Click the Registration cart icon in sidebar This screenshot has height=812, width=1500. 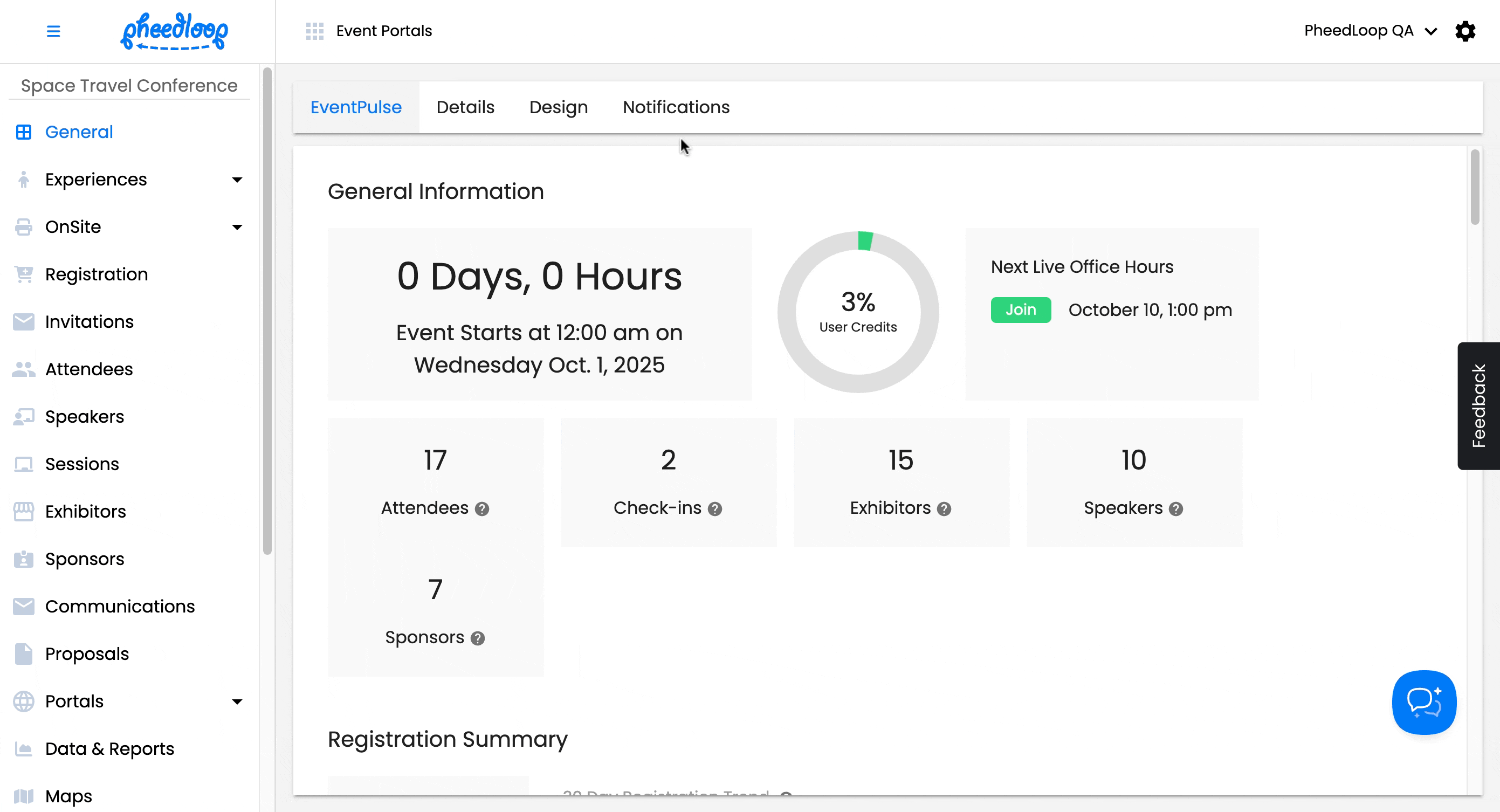tap(23, 274)
